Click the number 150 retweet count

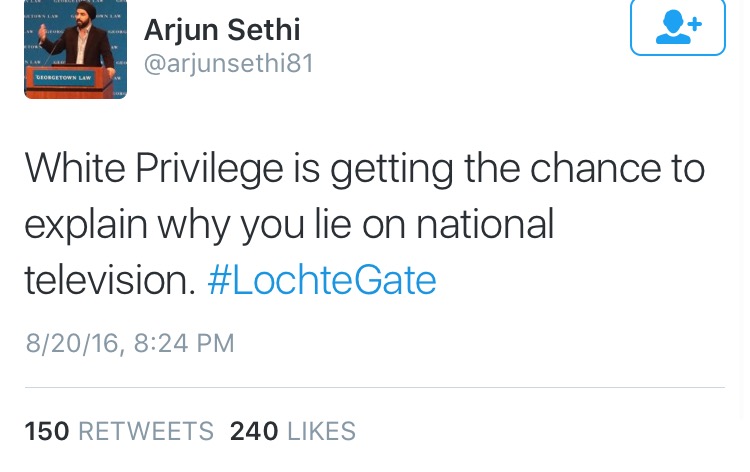pyautogui.click(x=46, y=431)
